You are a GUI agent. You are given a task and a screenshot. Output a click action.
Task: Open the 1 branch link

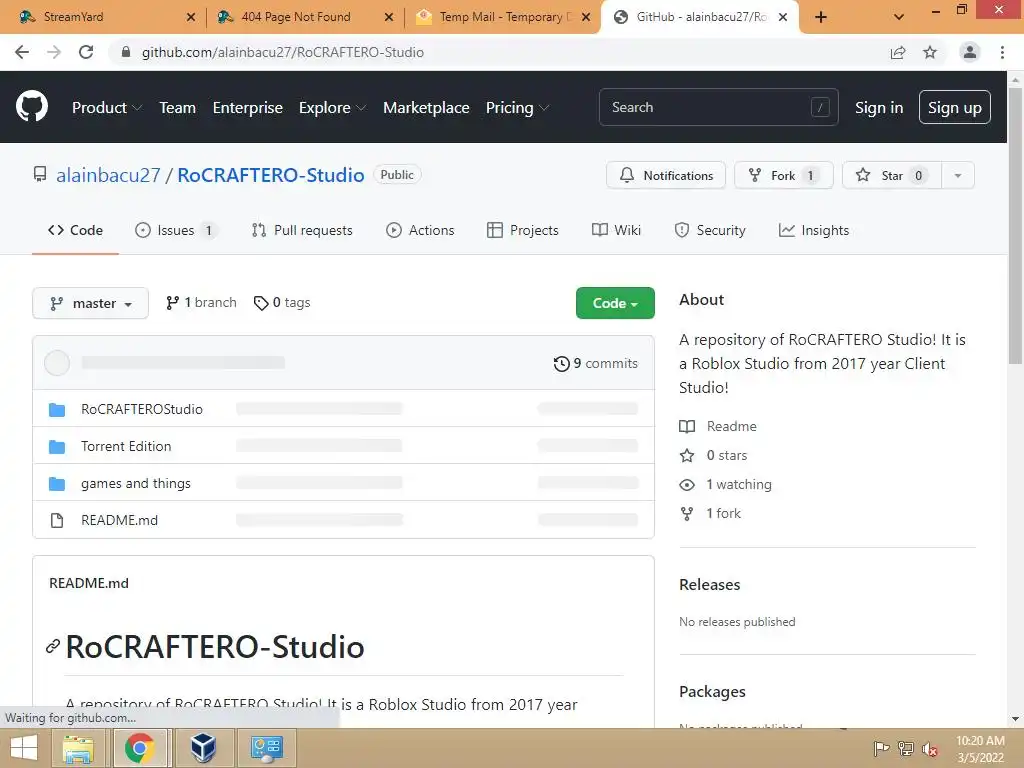[201, 303]
